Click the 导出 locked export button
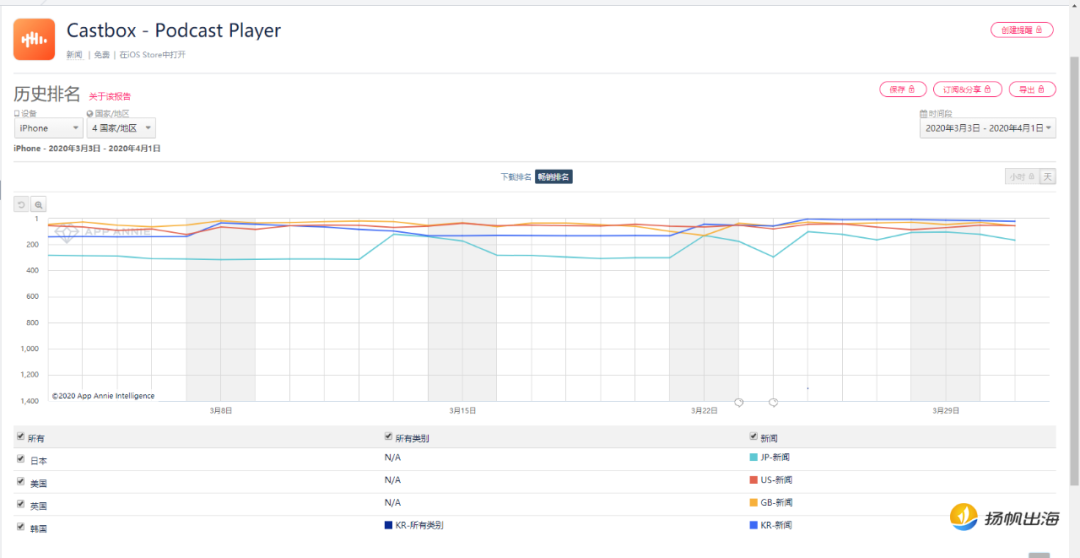The image size is (1080, 558). point(1031,89)
